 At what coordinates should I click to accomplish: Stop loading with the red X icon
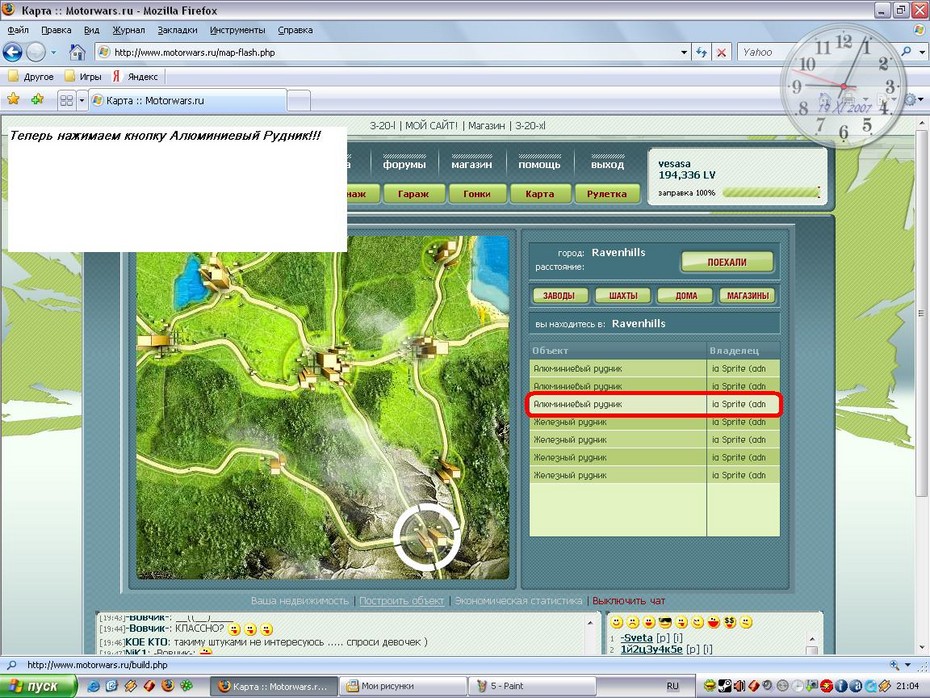tap(721, 52)
